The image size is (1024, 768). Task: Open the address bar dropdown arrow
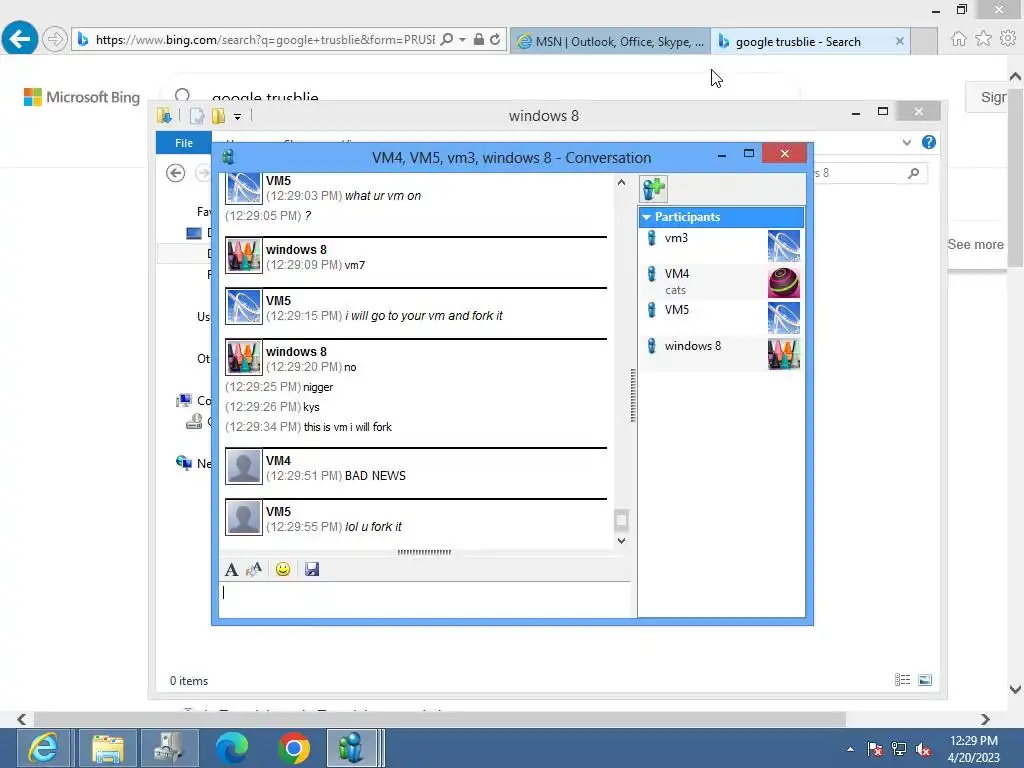coord(462,40)
